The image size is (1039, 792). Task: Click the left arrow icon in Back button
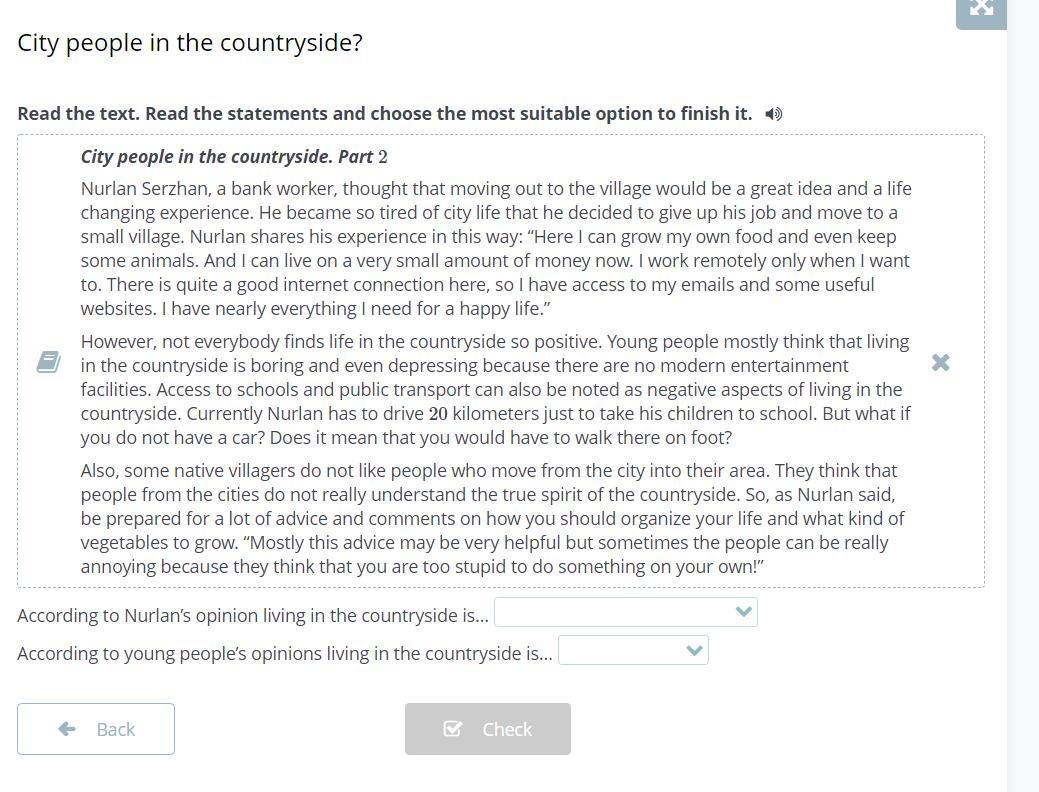click(67, 729)
